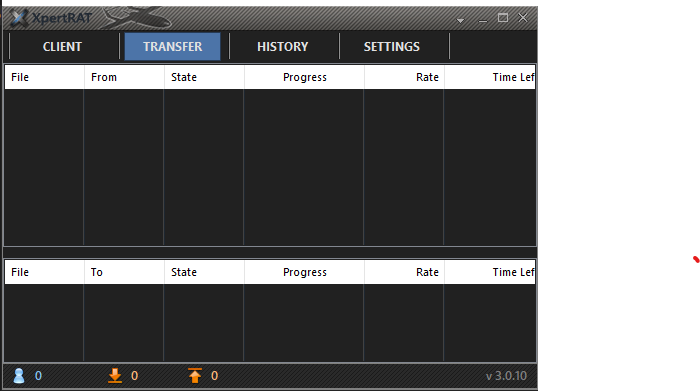Screen dimensions: 700x391
Task: Open the title bar dropdown arrow menu
Action: coord(460,21)
